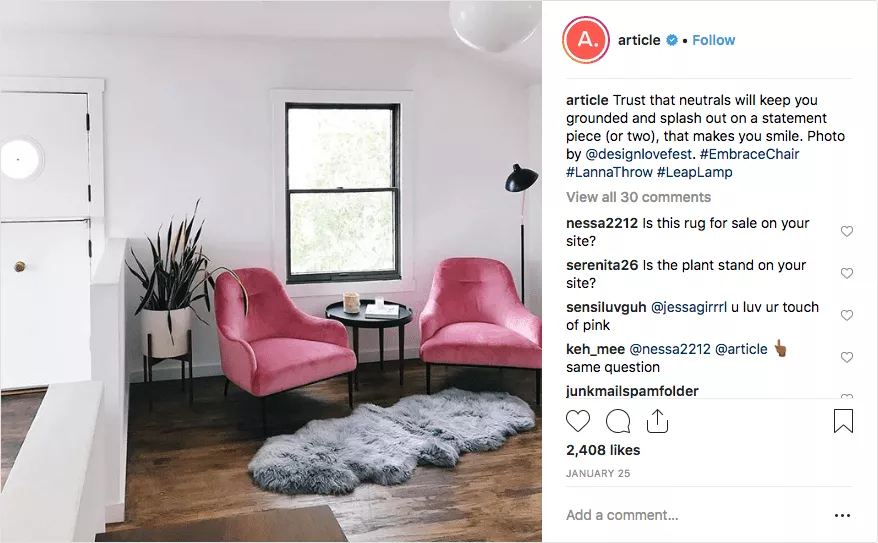Like serenita26's comment heart
The width and height of the screenshot is (878, 543).
[x=847, y=273]
